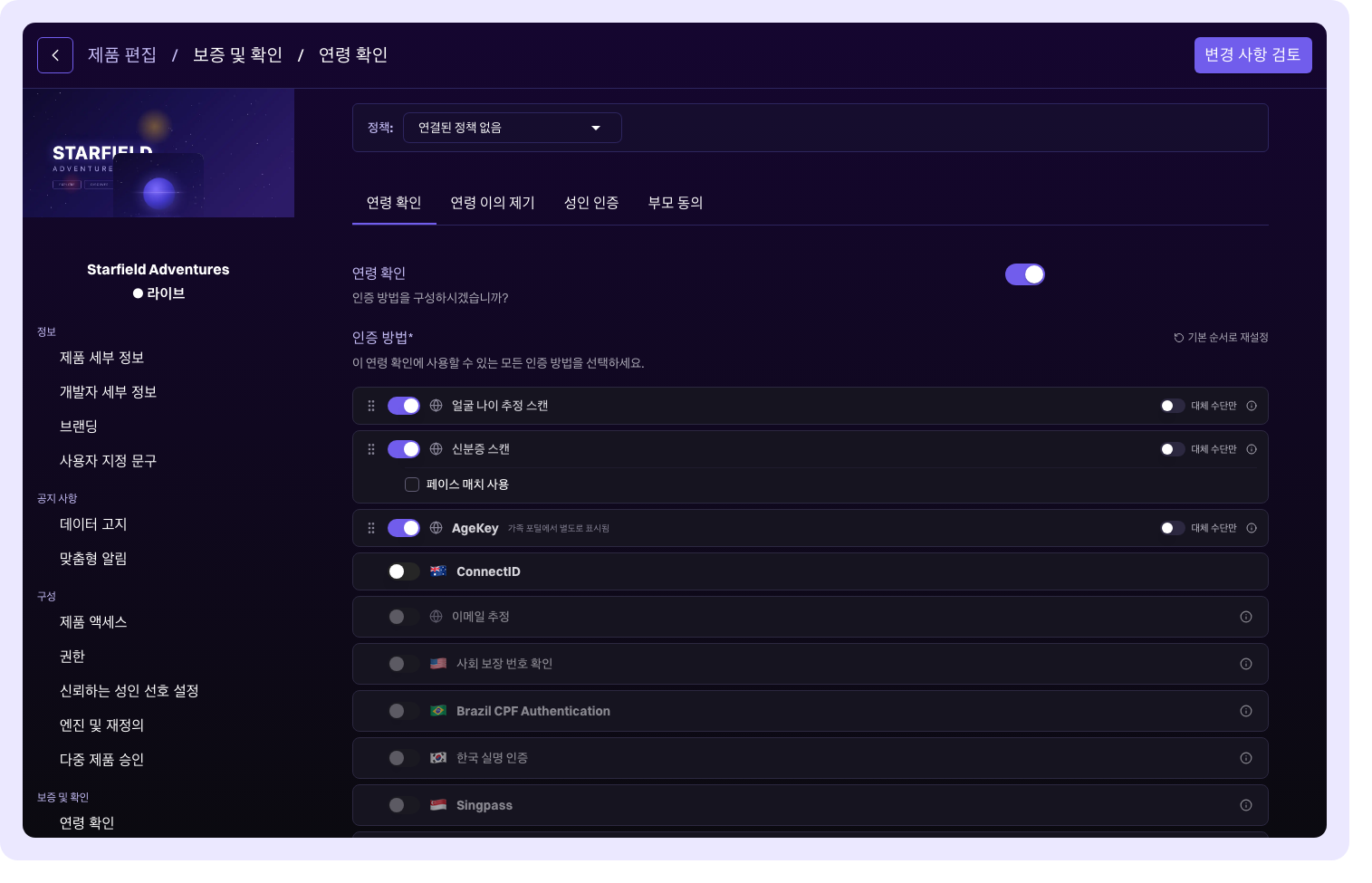The height and width of the screenshot is (883, 1372).
Task: Click US flag icon beside 사회 보장 번호 확인
Action: click(438, 664)
